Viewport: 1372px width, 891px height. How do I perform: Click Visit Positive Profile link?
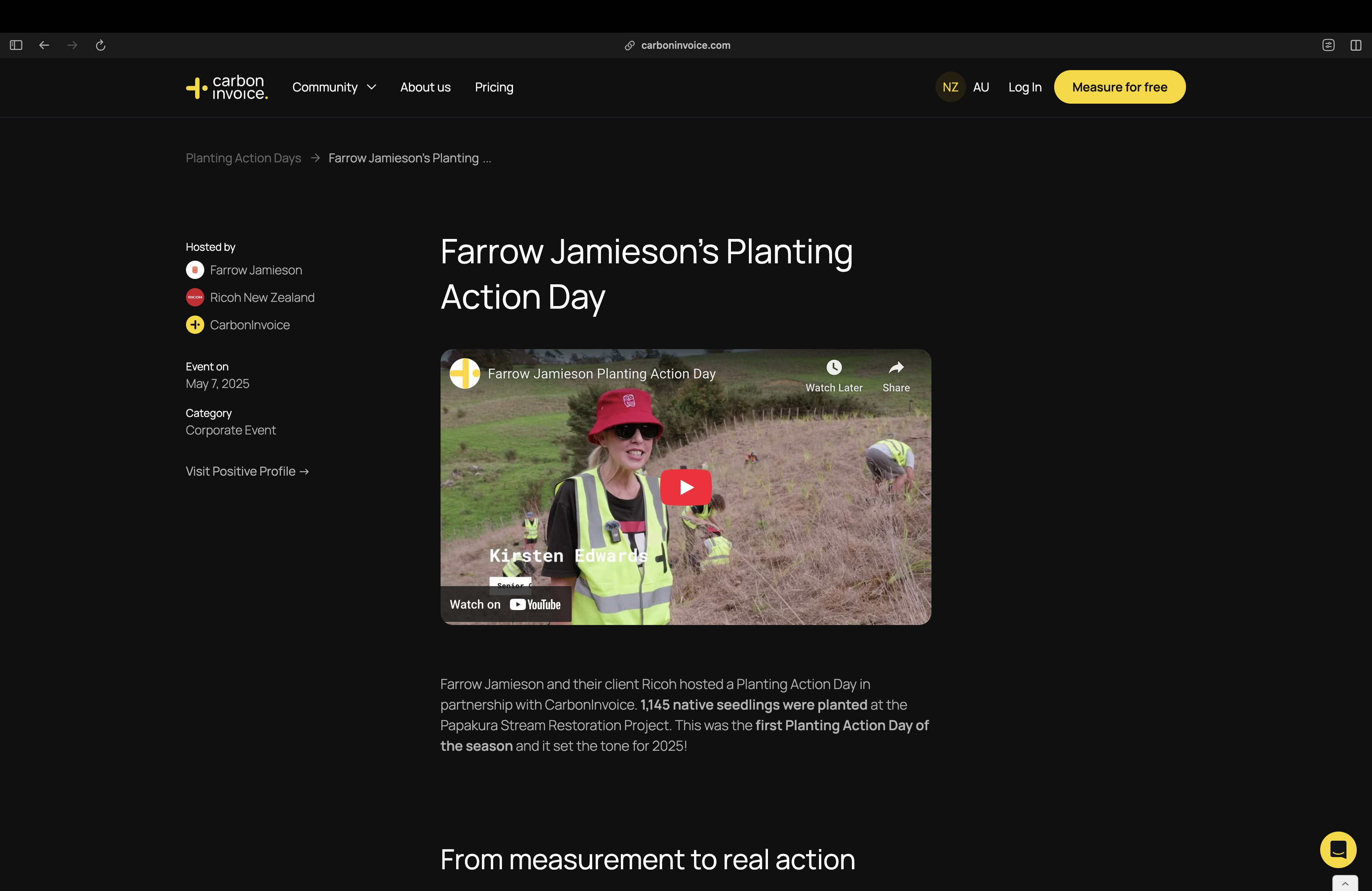[247, 471]
